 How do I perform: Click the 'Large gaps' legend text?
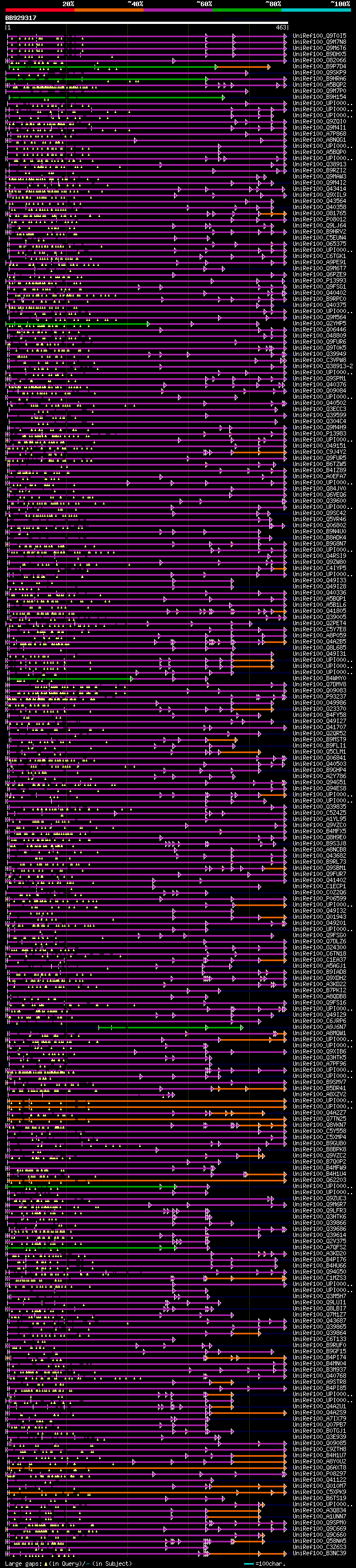tap(23, 1563)
